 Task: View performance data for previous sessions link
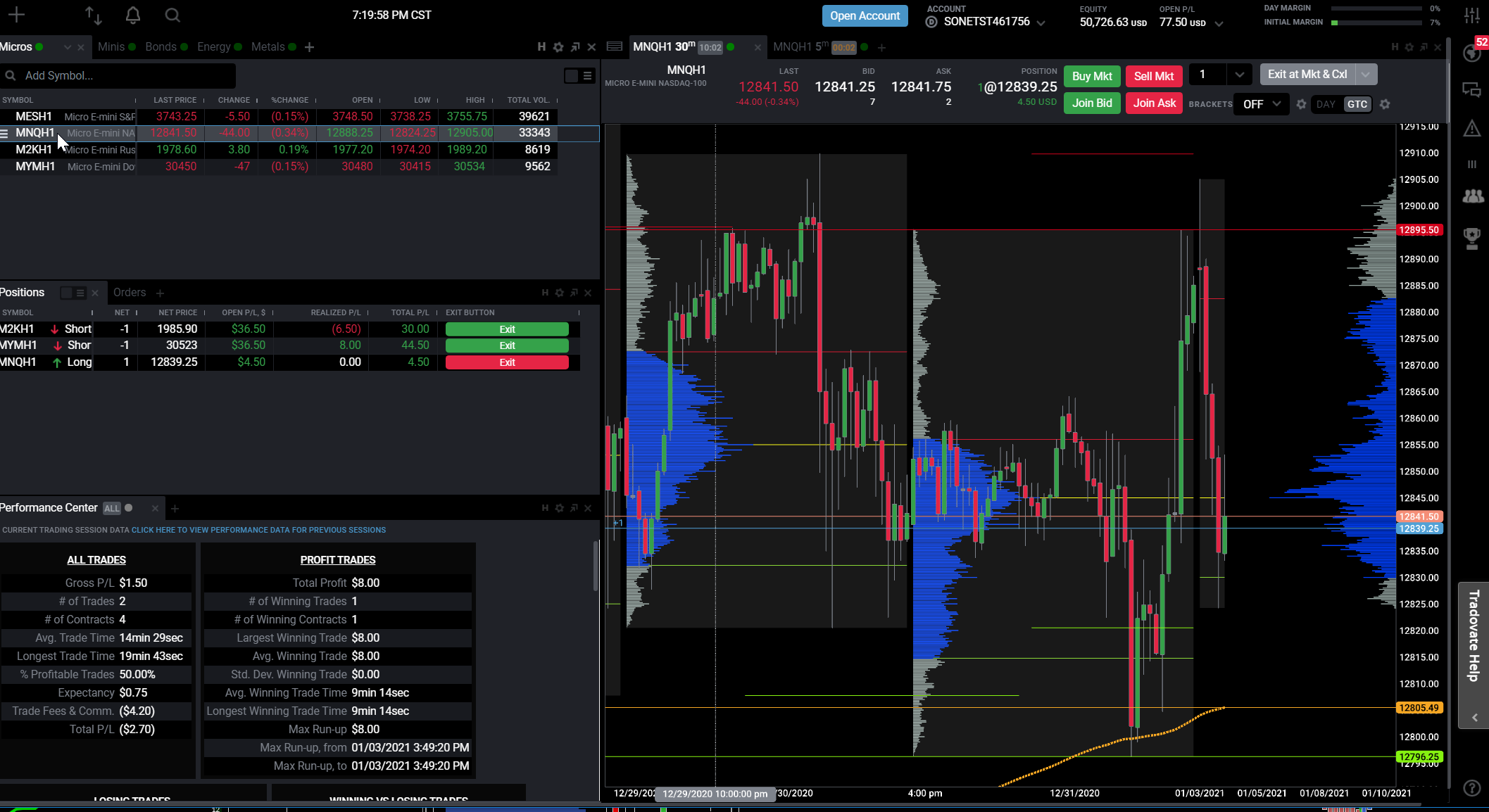coord(258,530)
